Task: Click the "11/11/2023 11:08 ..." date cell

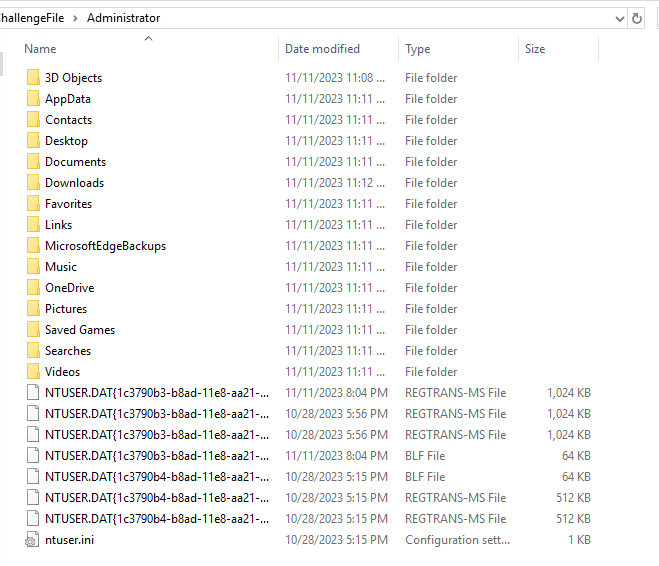Action: (335, 78)
